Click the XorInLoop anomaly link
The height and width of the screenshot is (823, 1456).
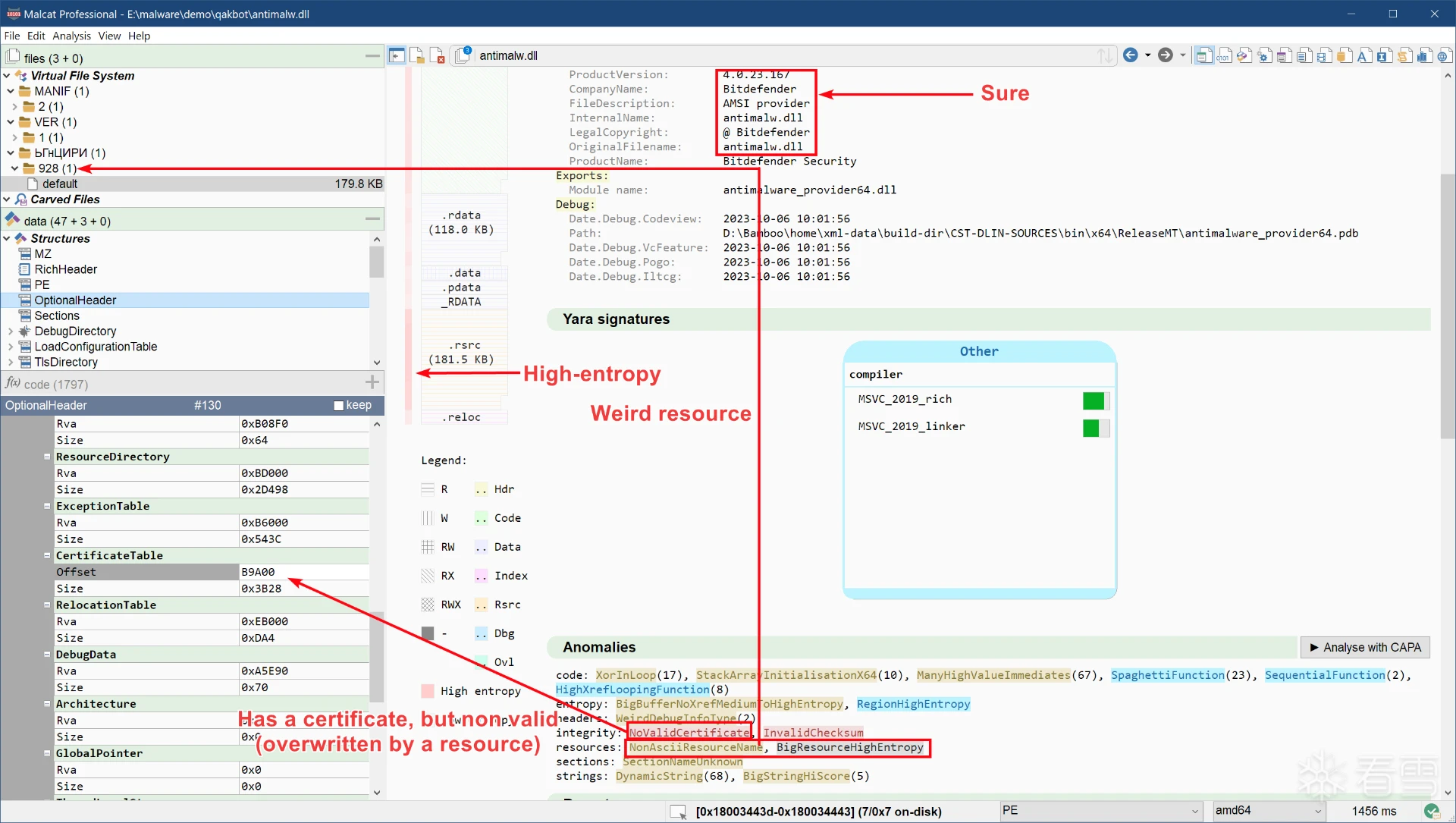click(x=625, y=675)
